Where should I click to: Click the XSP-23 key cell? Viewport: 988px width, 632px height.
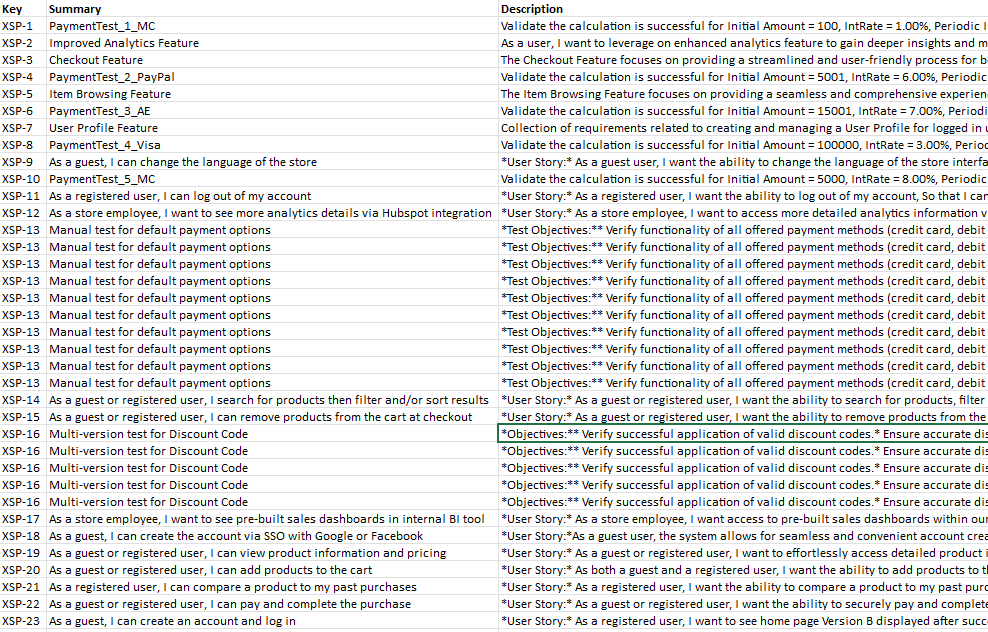coord(21,621)
